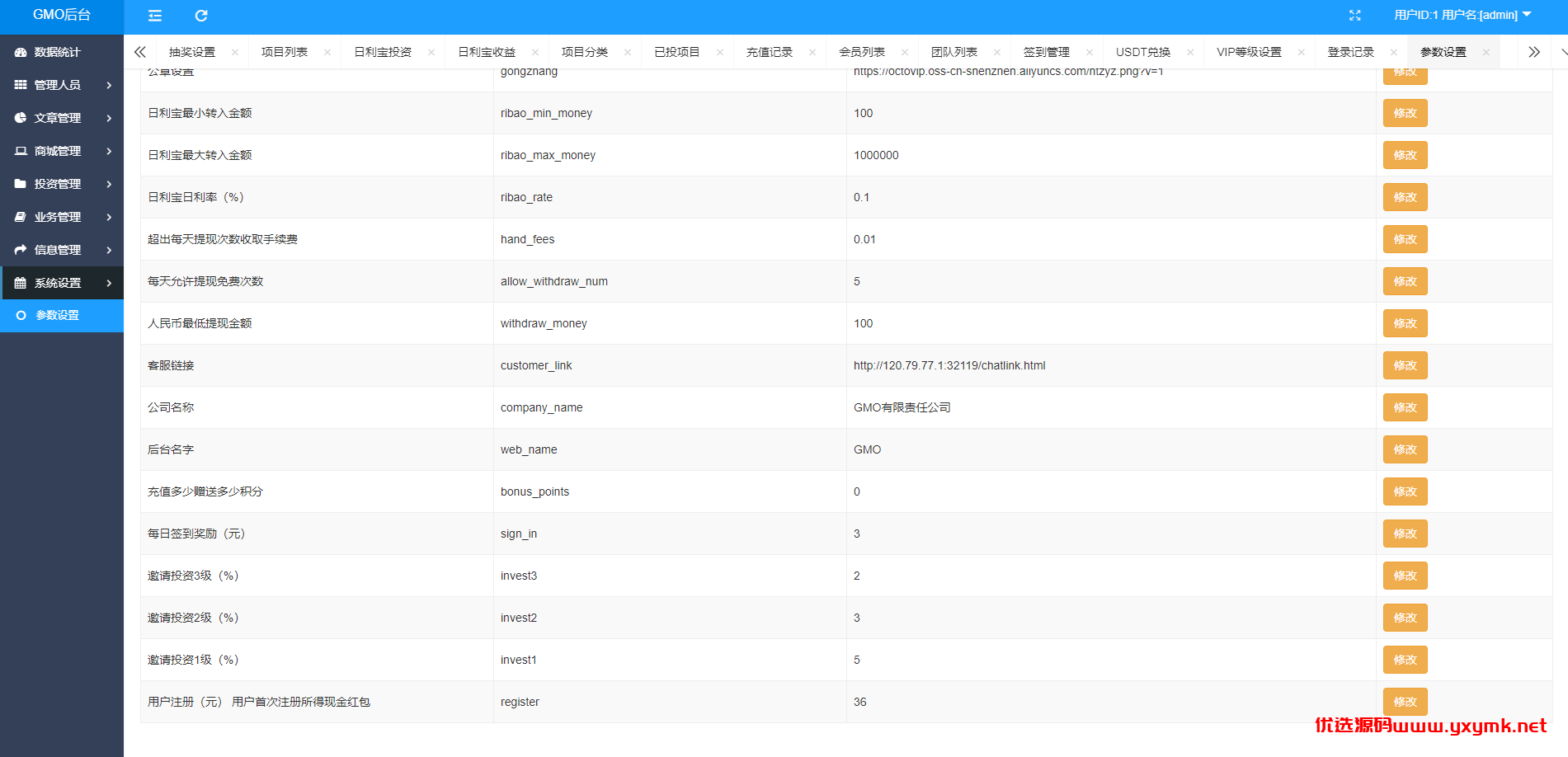
Task: Switch to the 日利宝投资 tab
Action: point(383,52)
